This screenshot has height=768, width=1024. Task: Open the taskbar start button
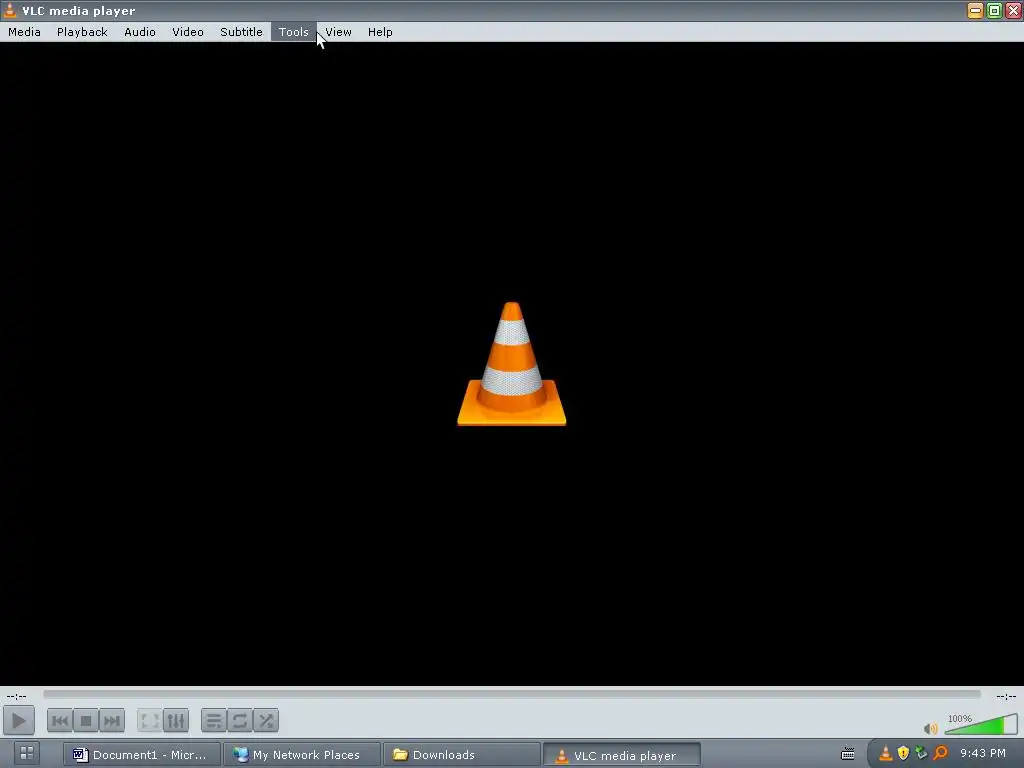[27, 754]
